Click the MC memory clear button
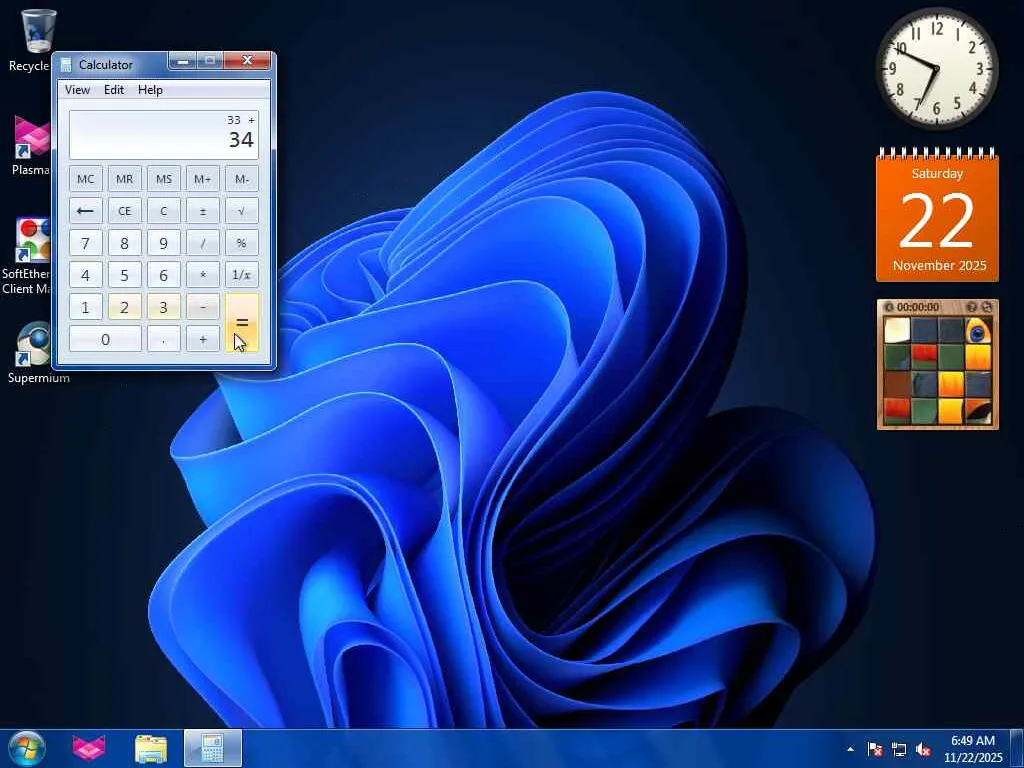 pos(86,179)
